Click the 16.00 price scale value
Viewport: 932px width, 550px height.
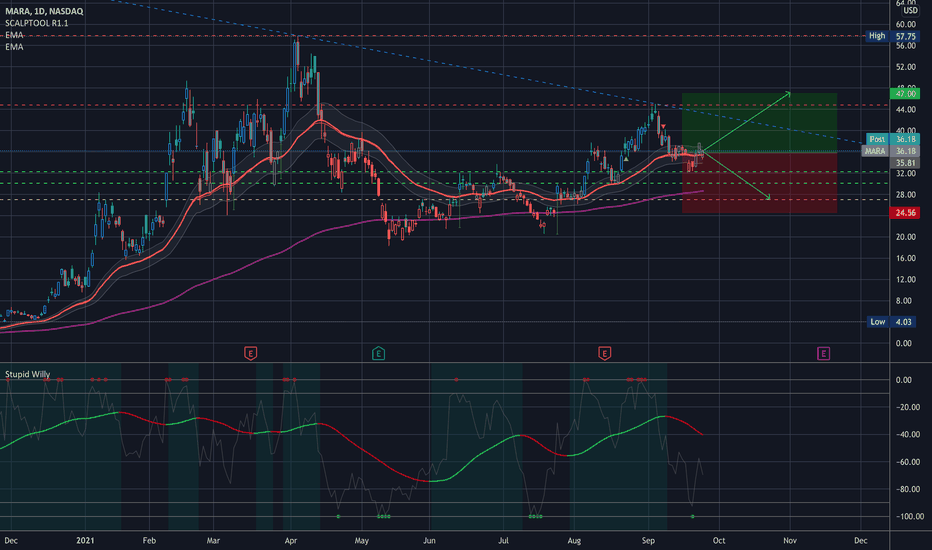coord(906,259)
